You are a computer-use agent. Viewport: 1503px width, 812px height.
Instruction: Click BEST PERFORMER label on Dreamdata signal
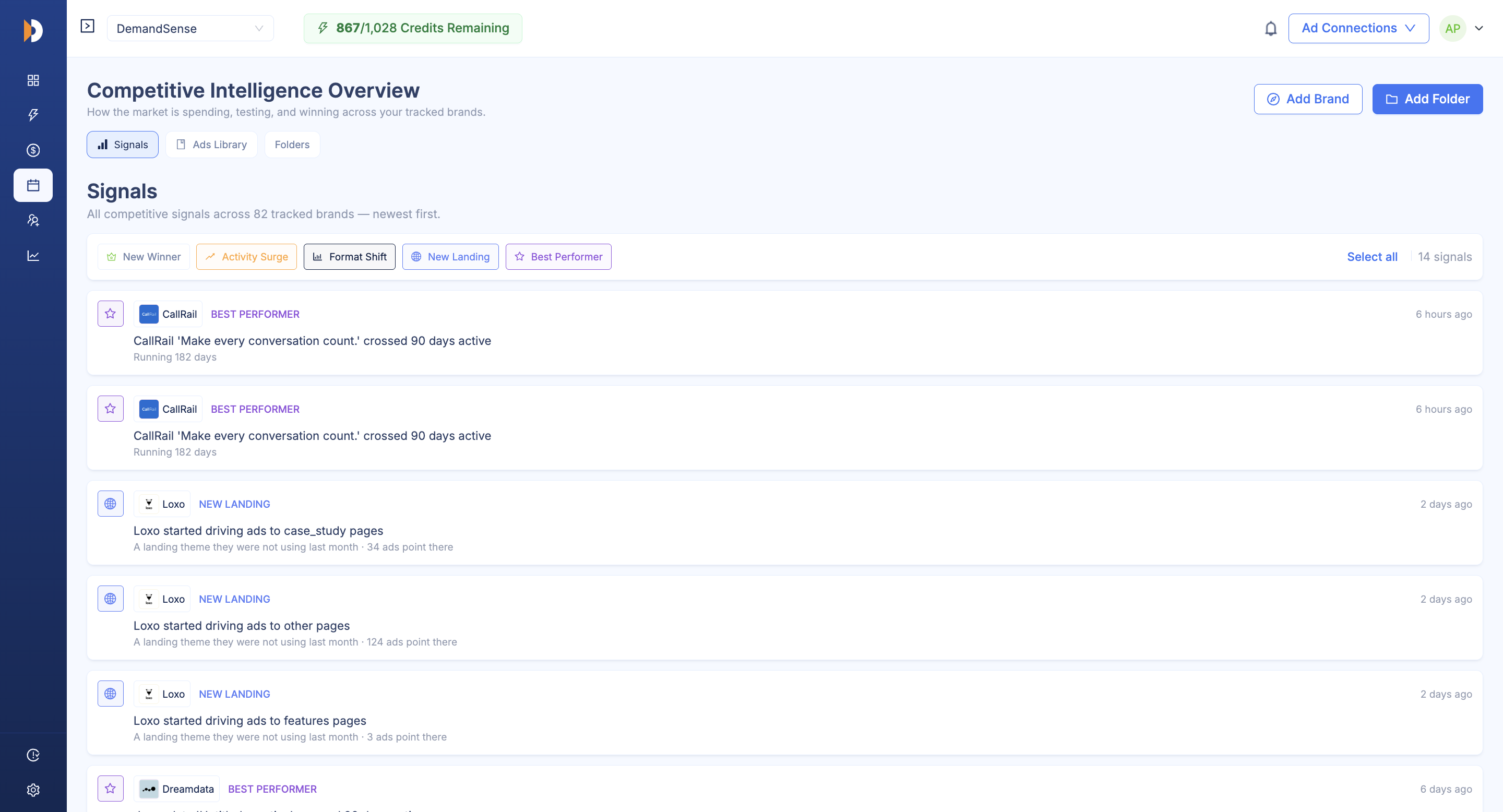[x=272, y=789]
